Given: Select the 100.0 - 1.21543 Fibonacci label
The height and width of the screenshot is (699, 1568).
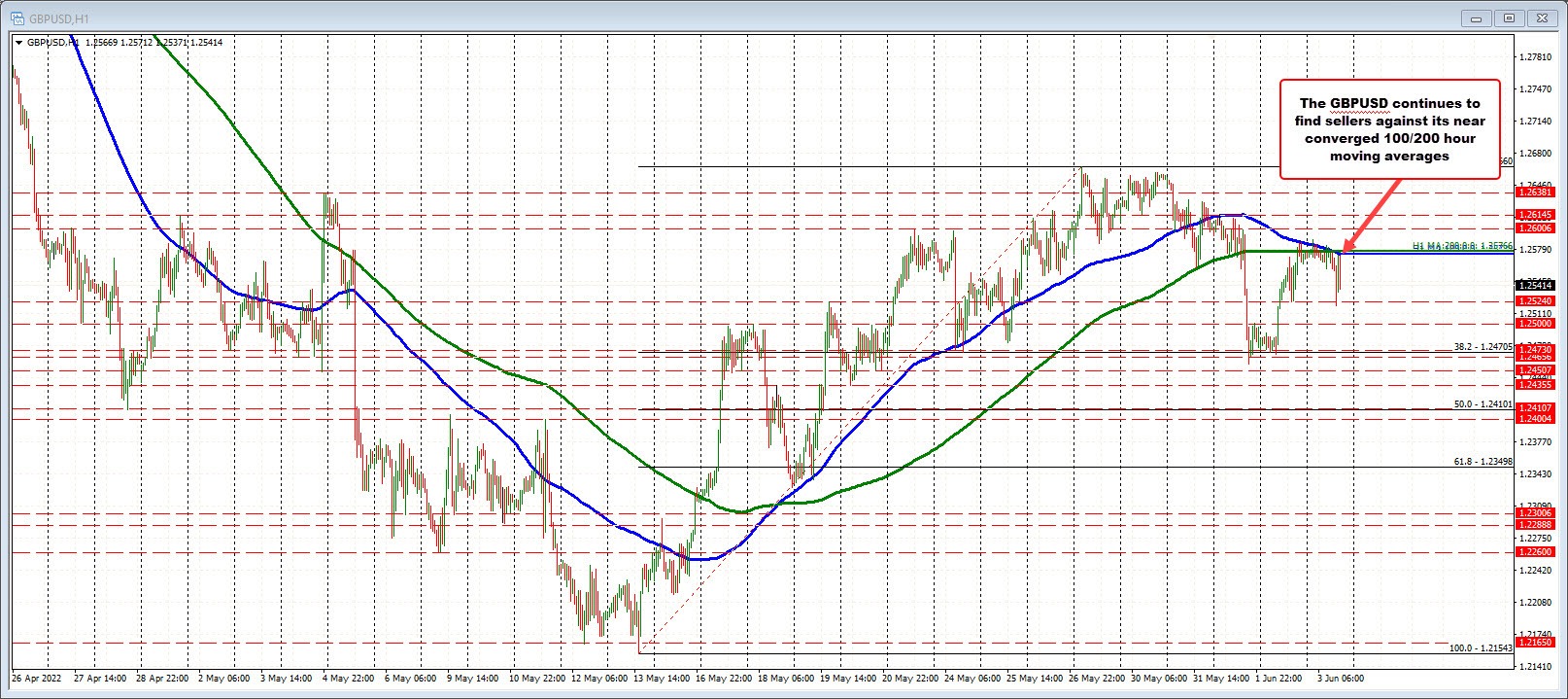Looking at the screenshot, I should coord(1481,647).
